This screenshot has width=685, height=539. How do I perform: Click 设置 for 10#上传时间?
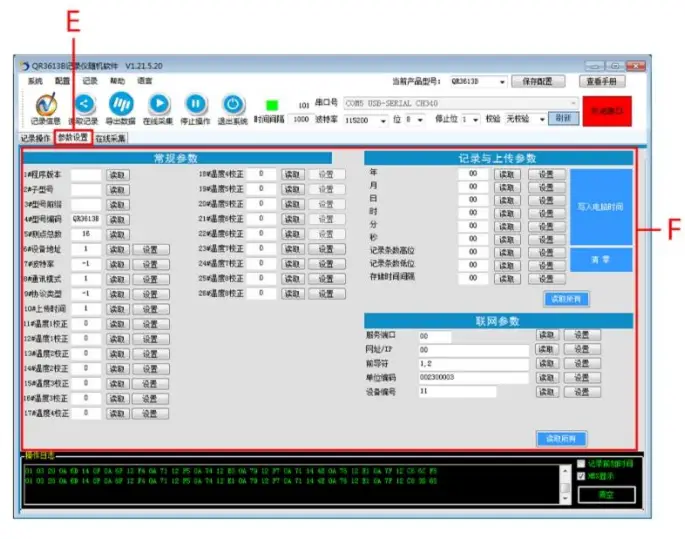pos(150,309)
